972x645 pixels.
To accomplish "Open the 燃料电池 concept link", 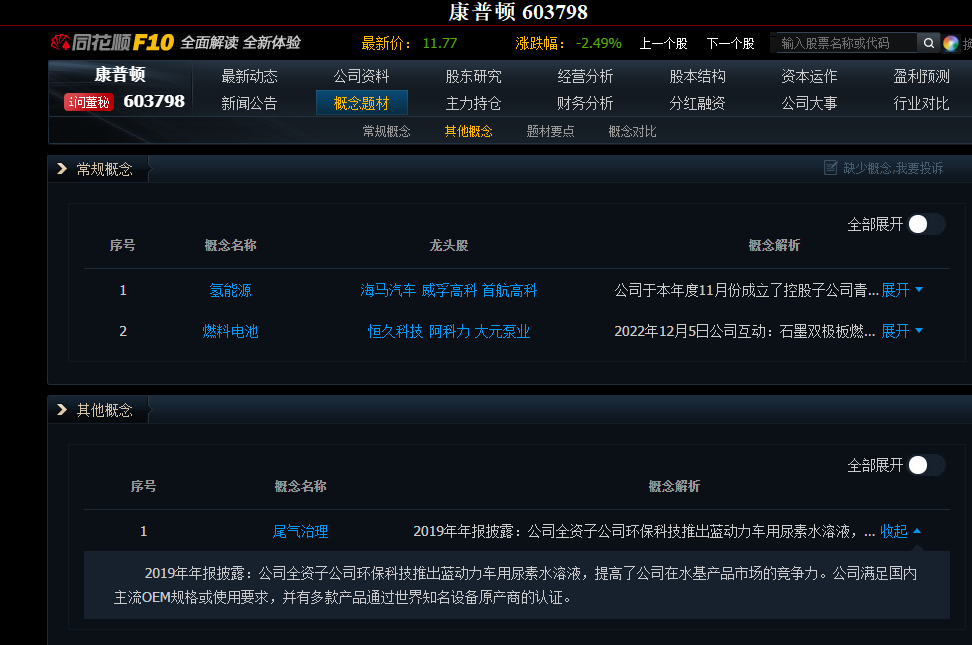I will pos(231,331).
